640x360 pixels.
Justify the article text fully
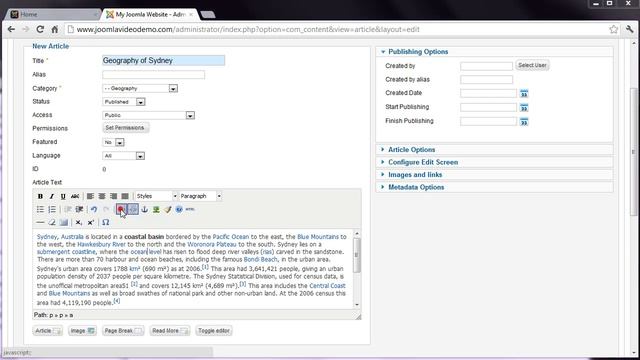coord(125,196)
